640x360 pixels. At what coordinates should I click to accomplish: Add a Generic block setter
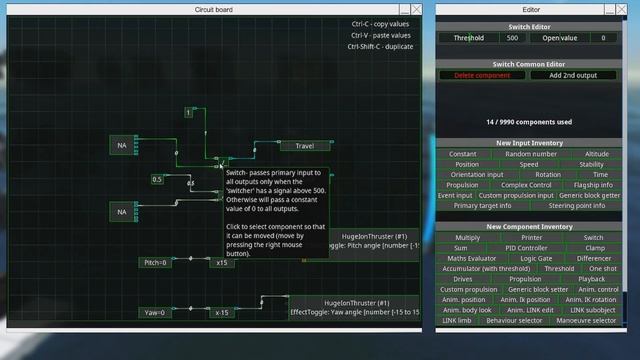tap(538, 289)
